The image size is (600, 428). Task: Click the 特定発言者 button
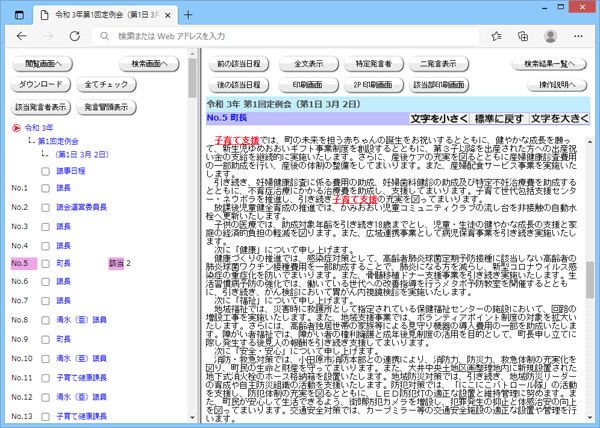point(373,64)
